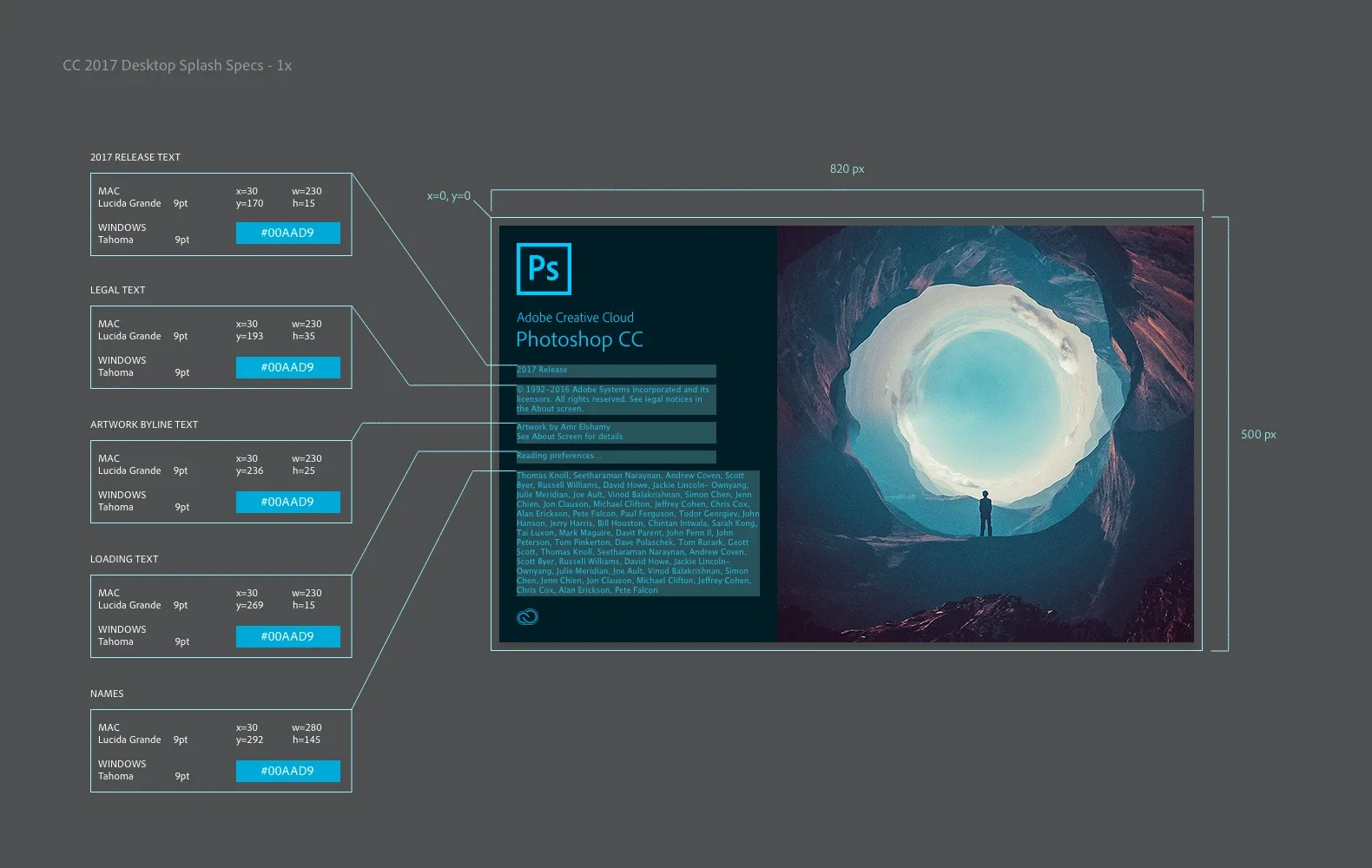Image resolution: width=1372 pixels, height=868 pixels.
Task: Click the 'h=25' value
Action: click(x=304, y=471)
